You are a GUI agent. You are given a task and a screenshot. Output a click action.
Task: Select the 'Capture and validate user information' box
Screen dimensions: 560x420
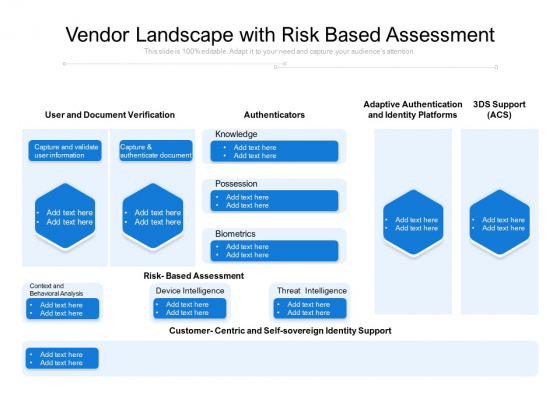(65, 151)
